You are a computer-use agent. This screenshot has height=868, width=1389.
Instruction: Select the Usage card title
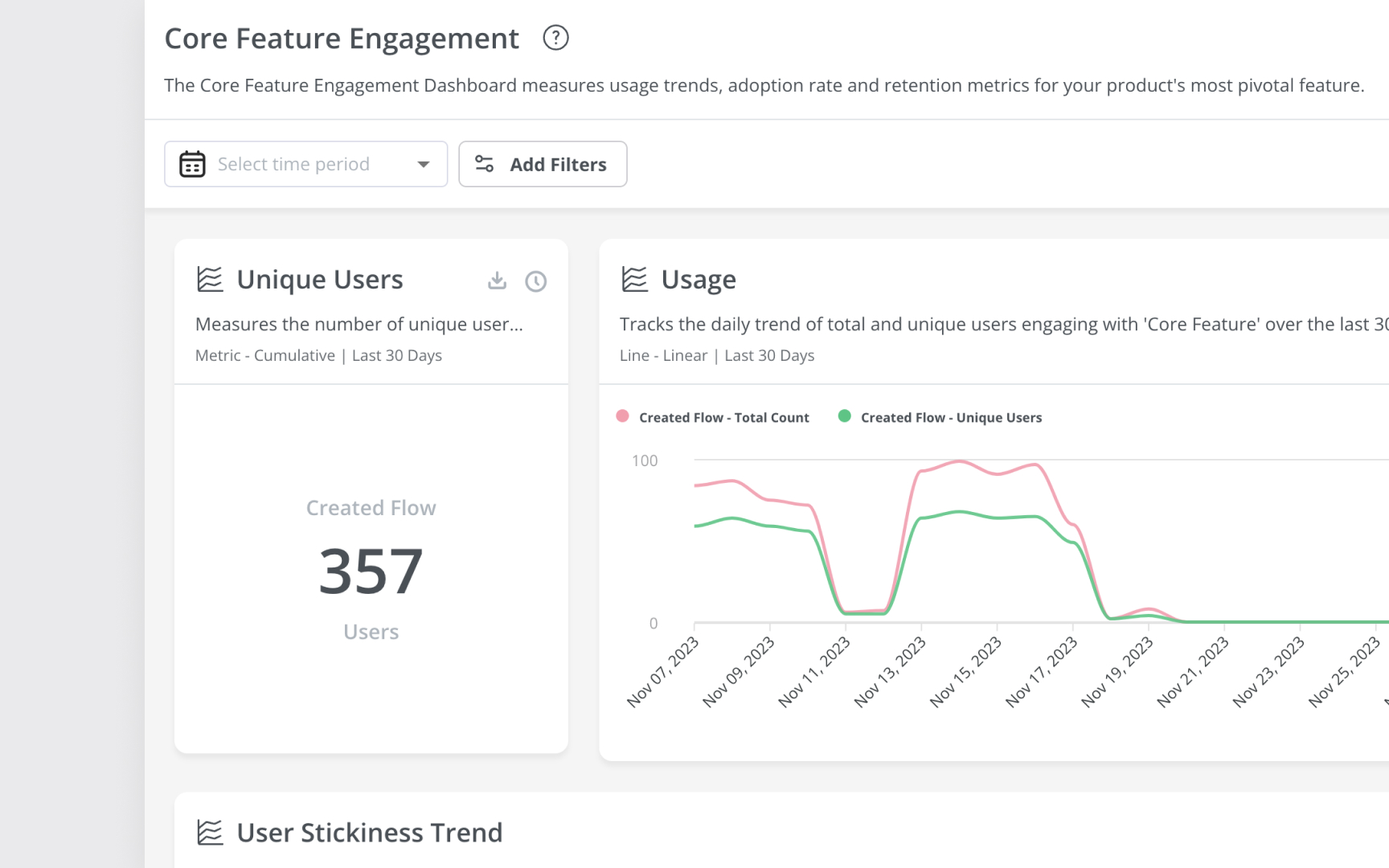coord(698,280)
